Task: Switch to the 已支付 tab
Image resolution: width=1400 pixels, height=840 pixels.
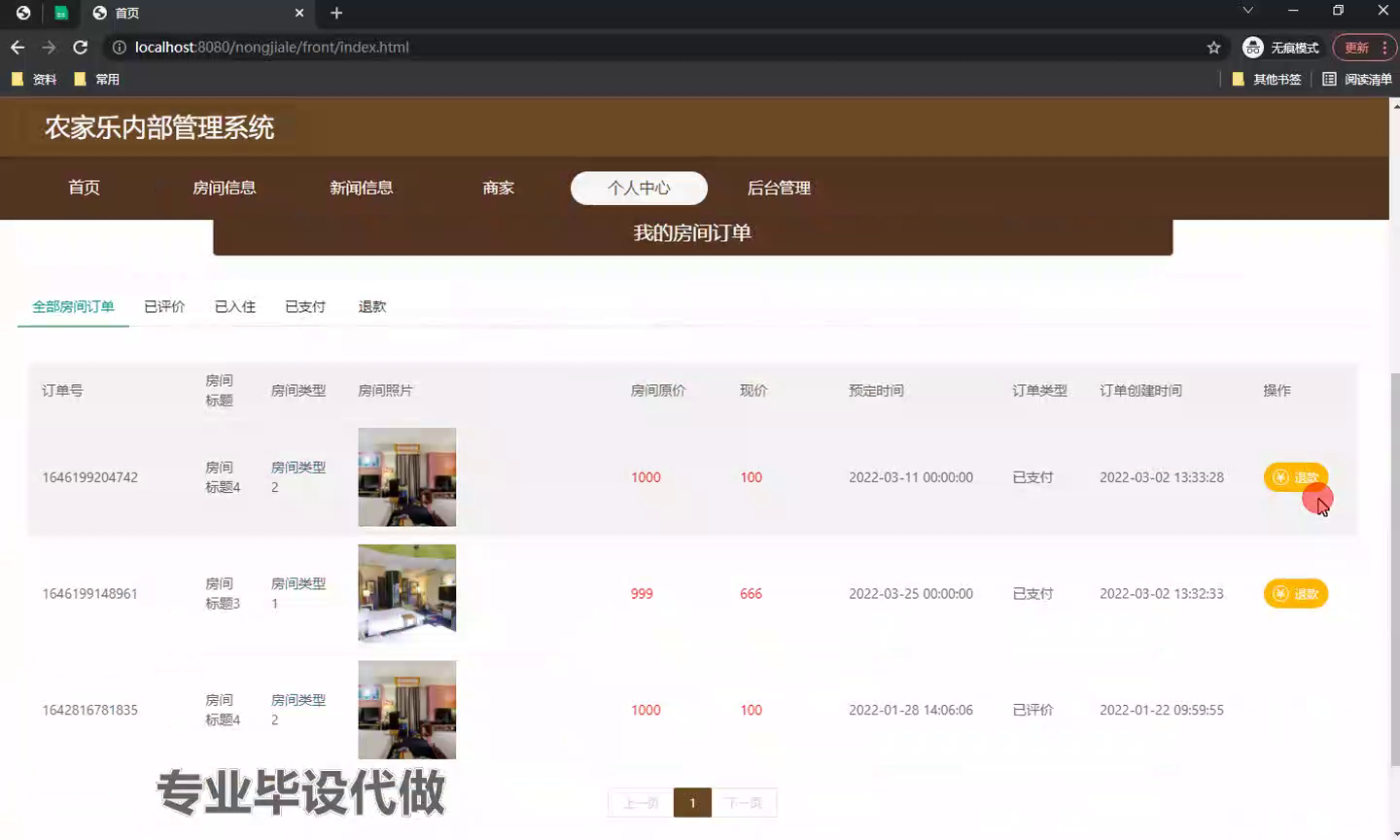Action: tap(305, 306)
